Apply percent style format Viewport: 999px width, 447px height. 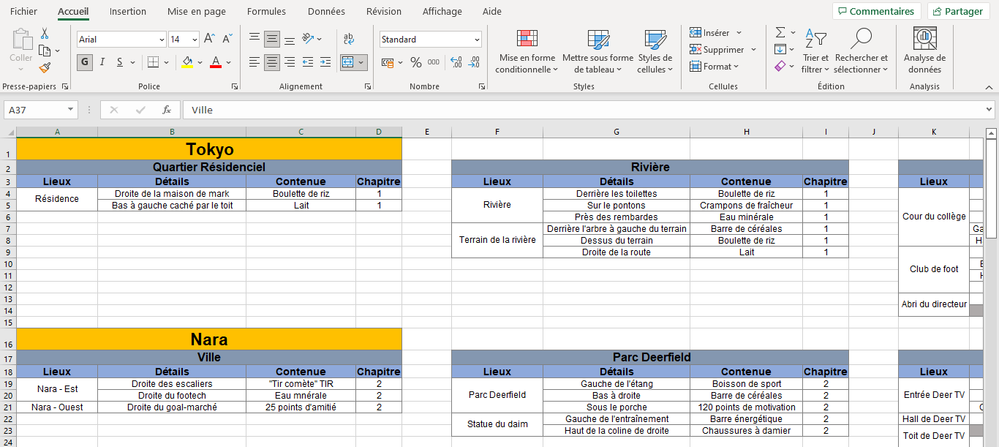(x=416, y=62)
